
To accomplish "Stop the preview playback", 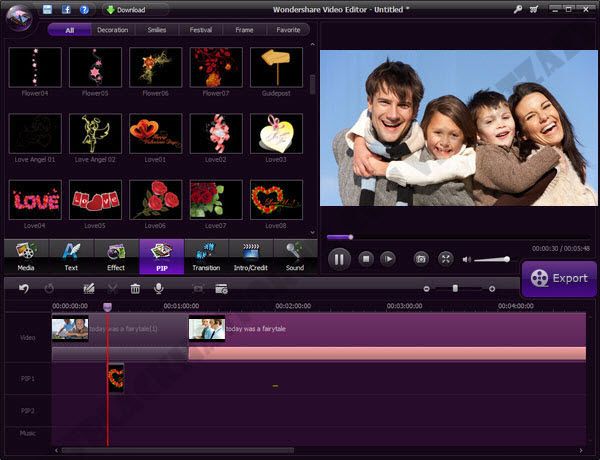I will [366, 259].
